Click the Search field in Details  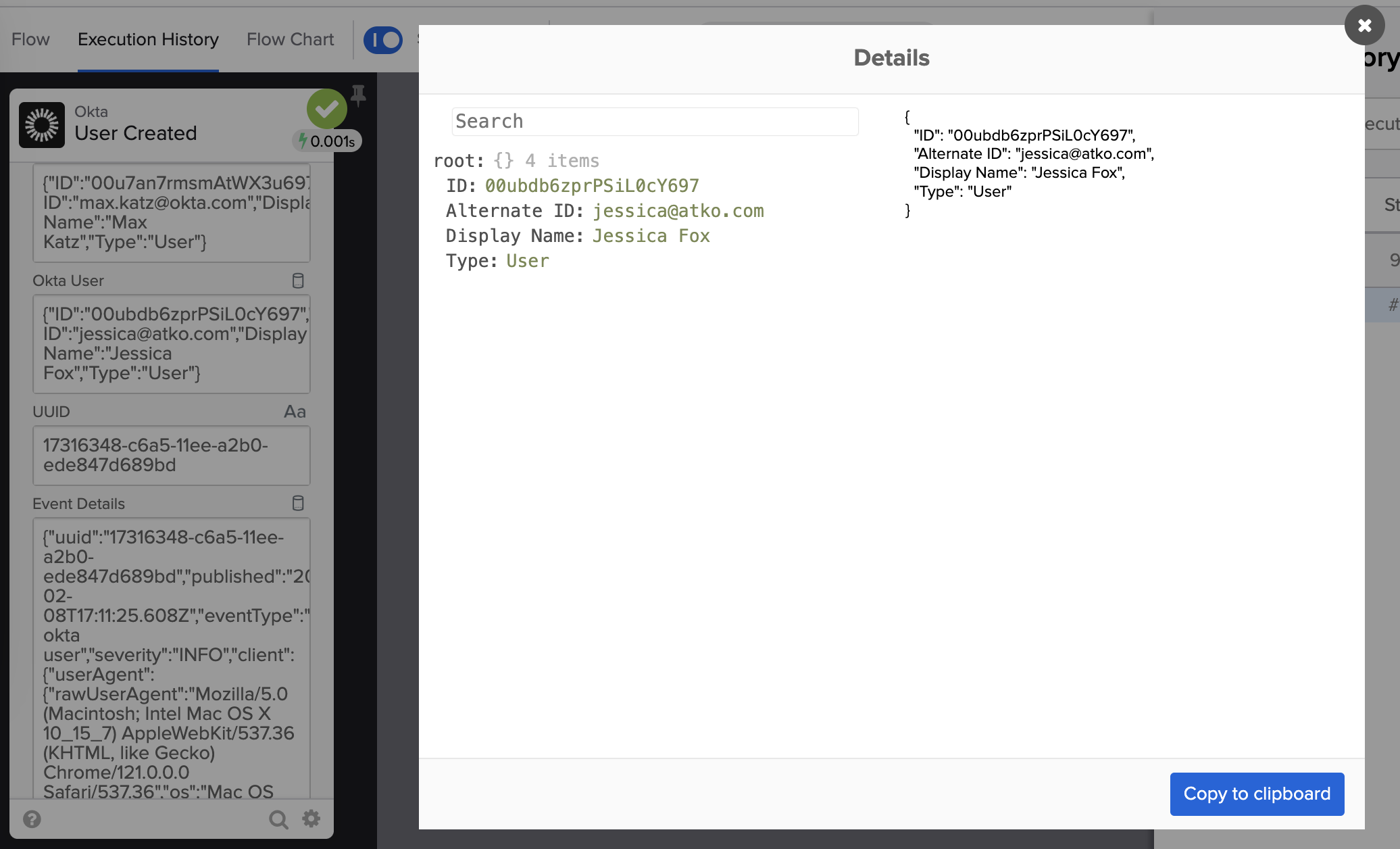(655, 122)
